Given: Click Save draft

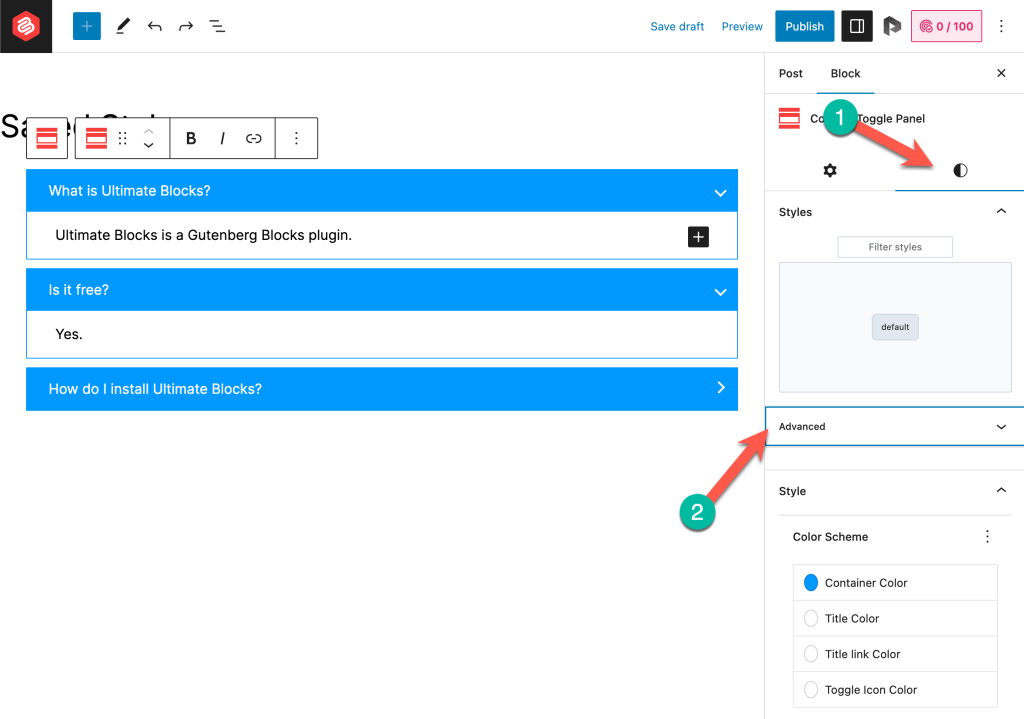Looking at the screenshot, I should point(677,26).
